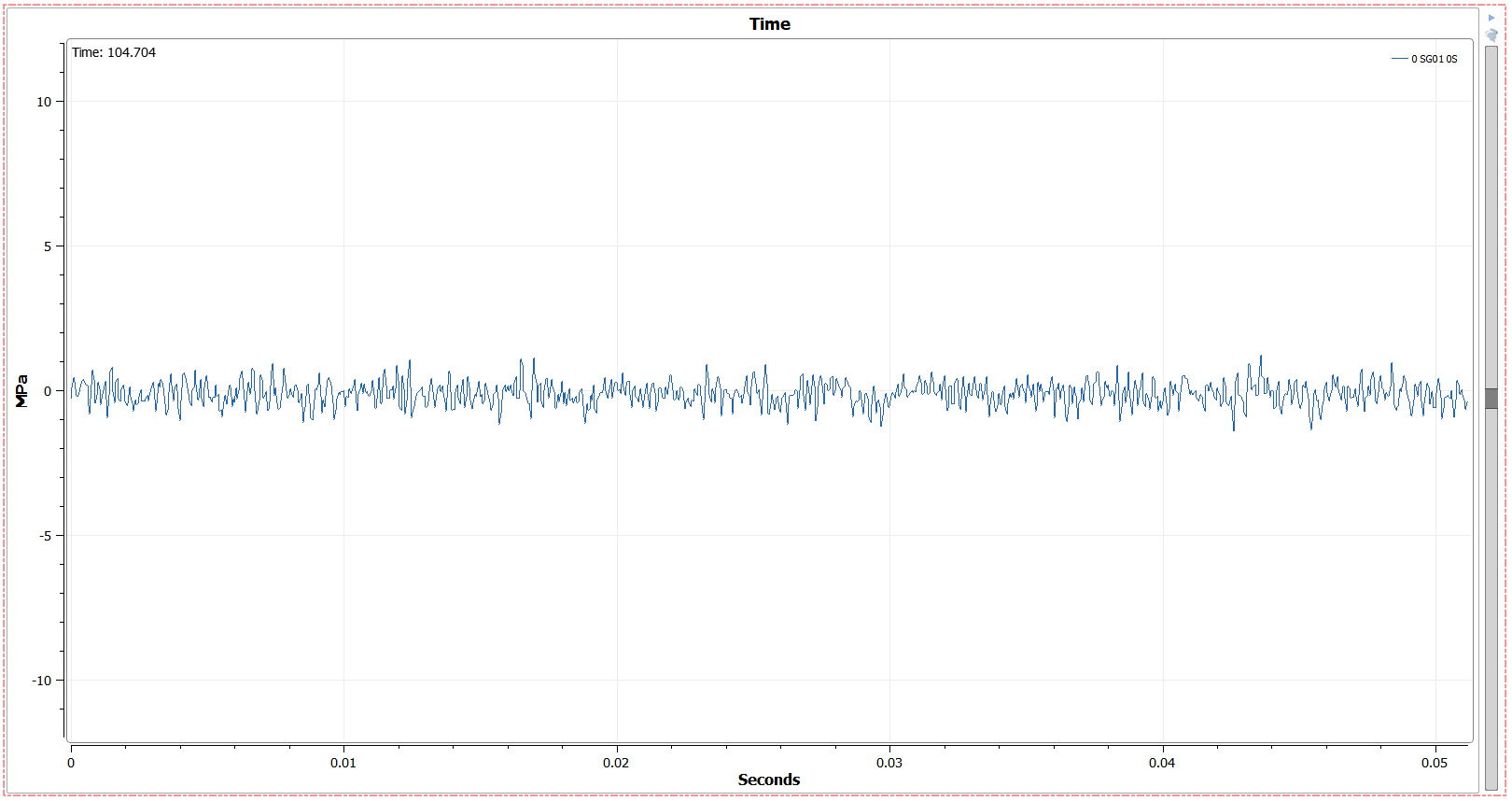Click the 'MPa' y-axis label

click(x=21, y=391)
